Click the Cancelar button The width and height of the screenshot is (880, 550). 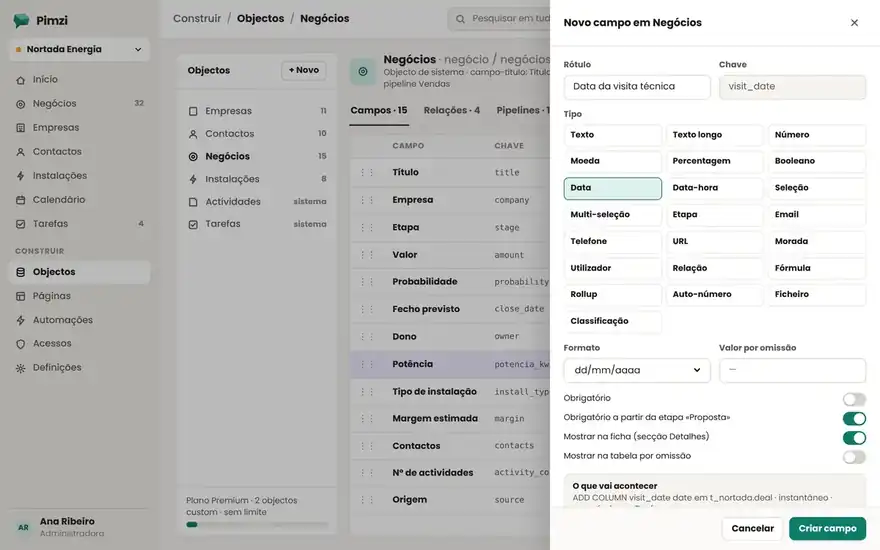pos(752,529)
